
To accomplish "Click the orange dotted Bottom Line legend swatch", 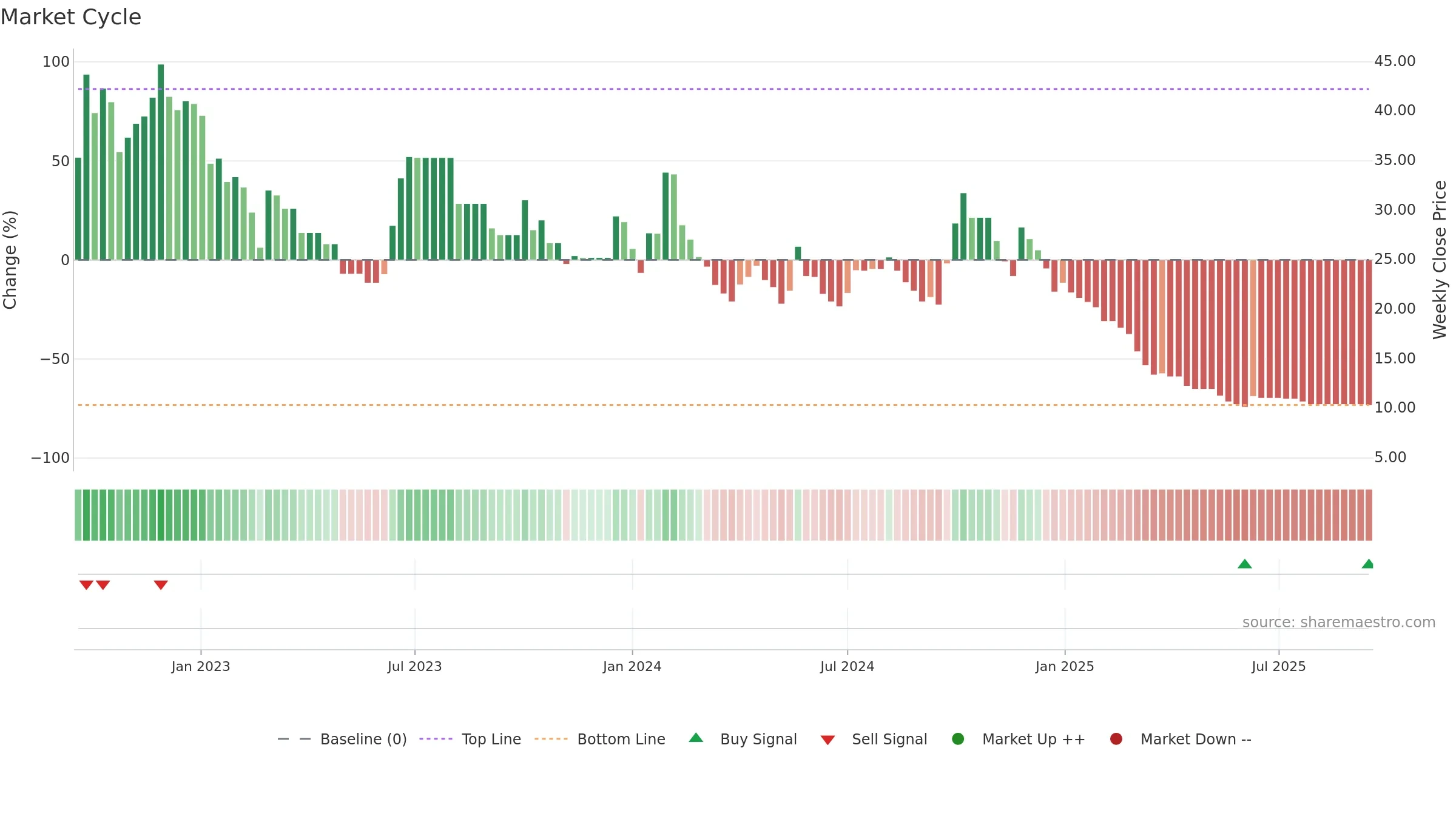I will click(551, 739).
